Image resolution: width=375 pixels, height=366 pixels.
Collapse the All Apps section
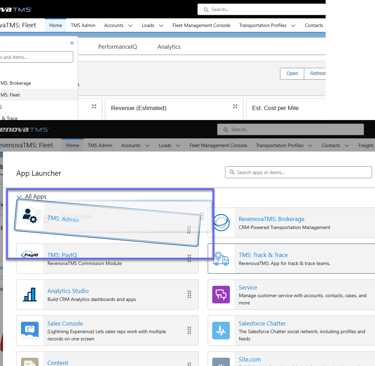[x=19, y=197]
